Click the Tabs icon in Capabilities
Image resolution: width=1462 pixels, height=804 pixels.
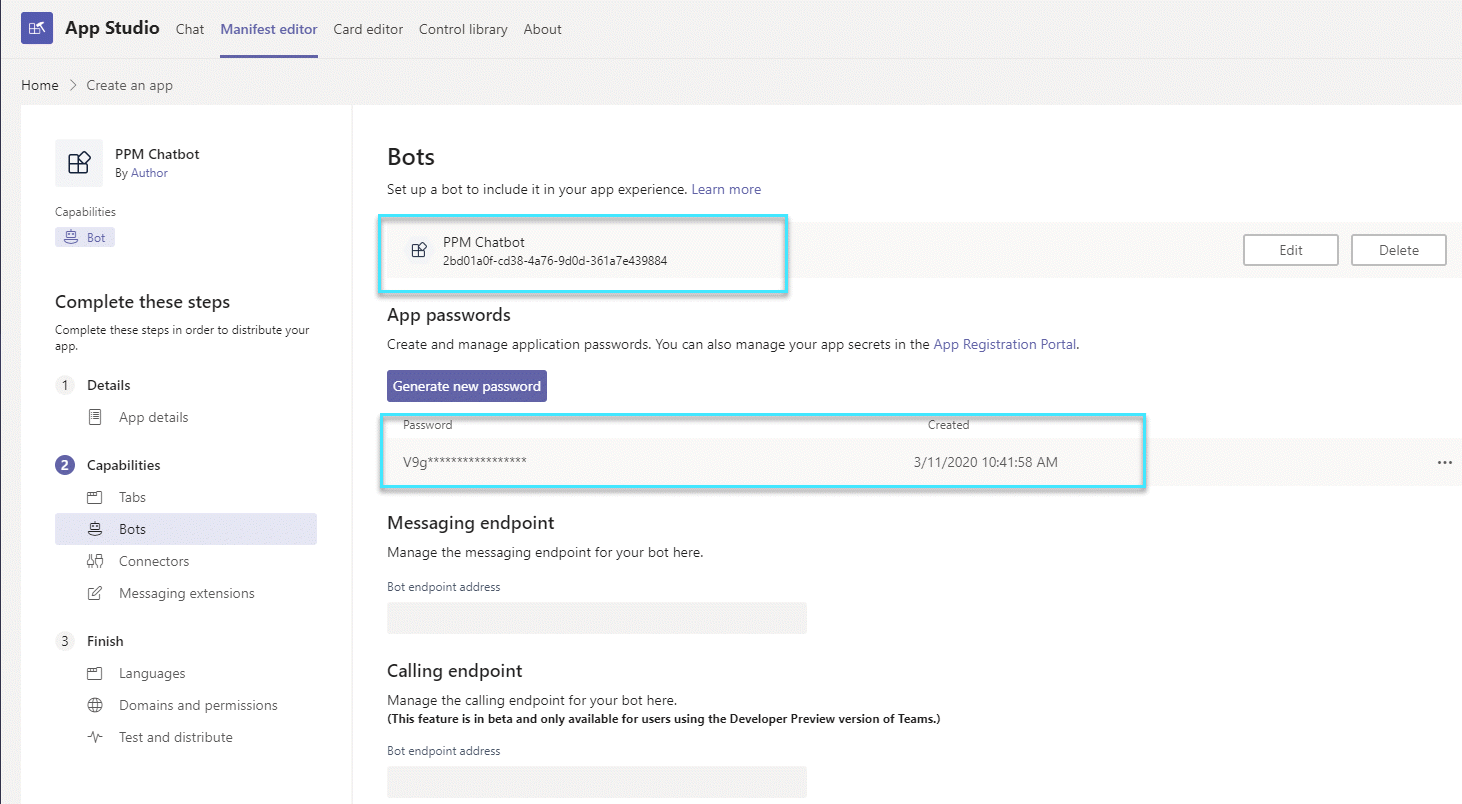point(95,497)
